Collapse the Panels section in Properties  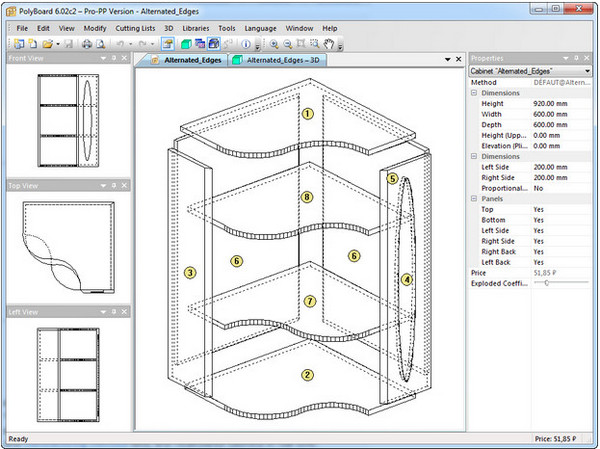click(x=474, y=199)
